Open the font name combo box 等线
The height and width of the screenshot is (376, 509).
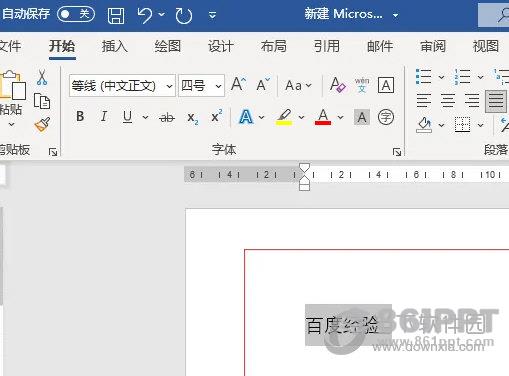(x=122, y=86)
